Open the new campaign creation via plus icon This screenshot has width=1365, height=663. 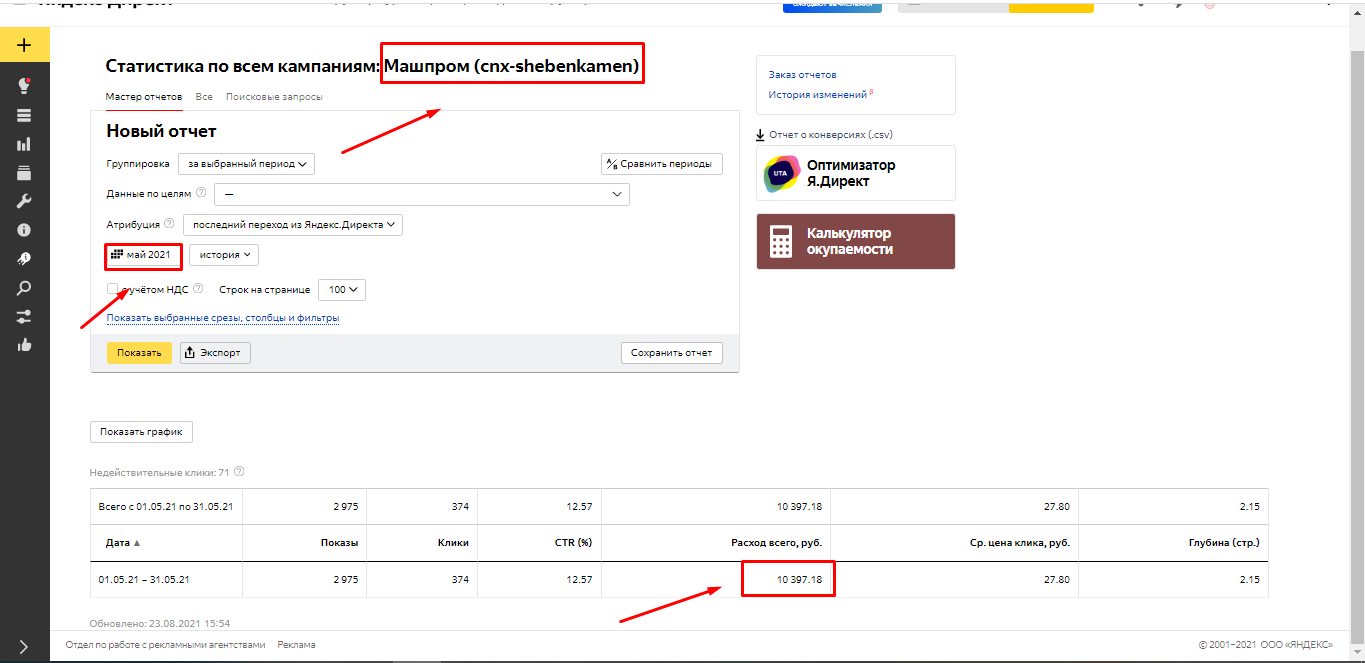click(24, 45)
